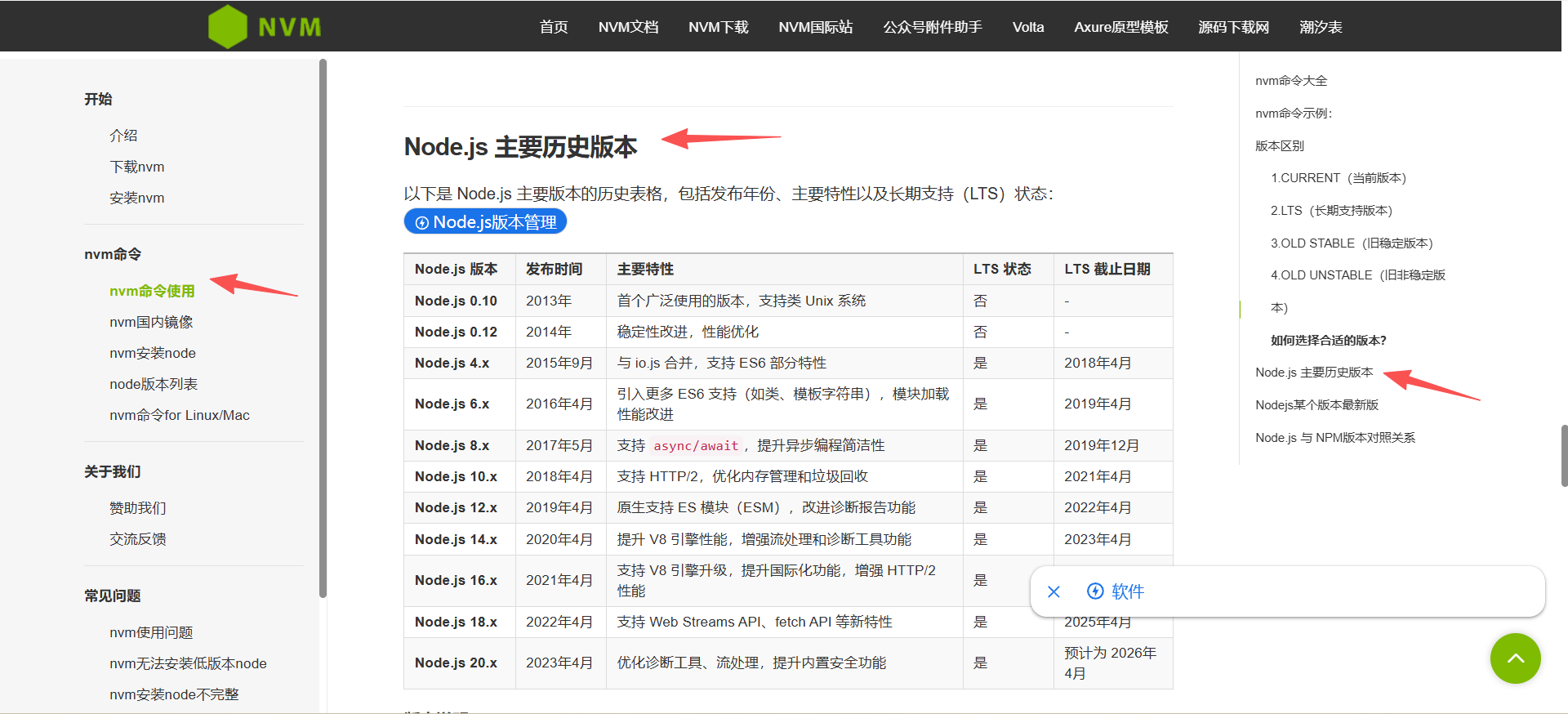
Task: Open Axure原型模板 navigation link
Action: coord(1120,27)
